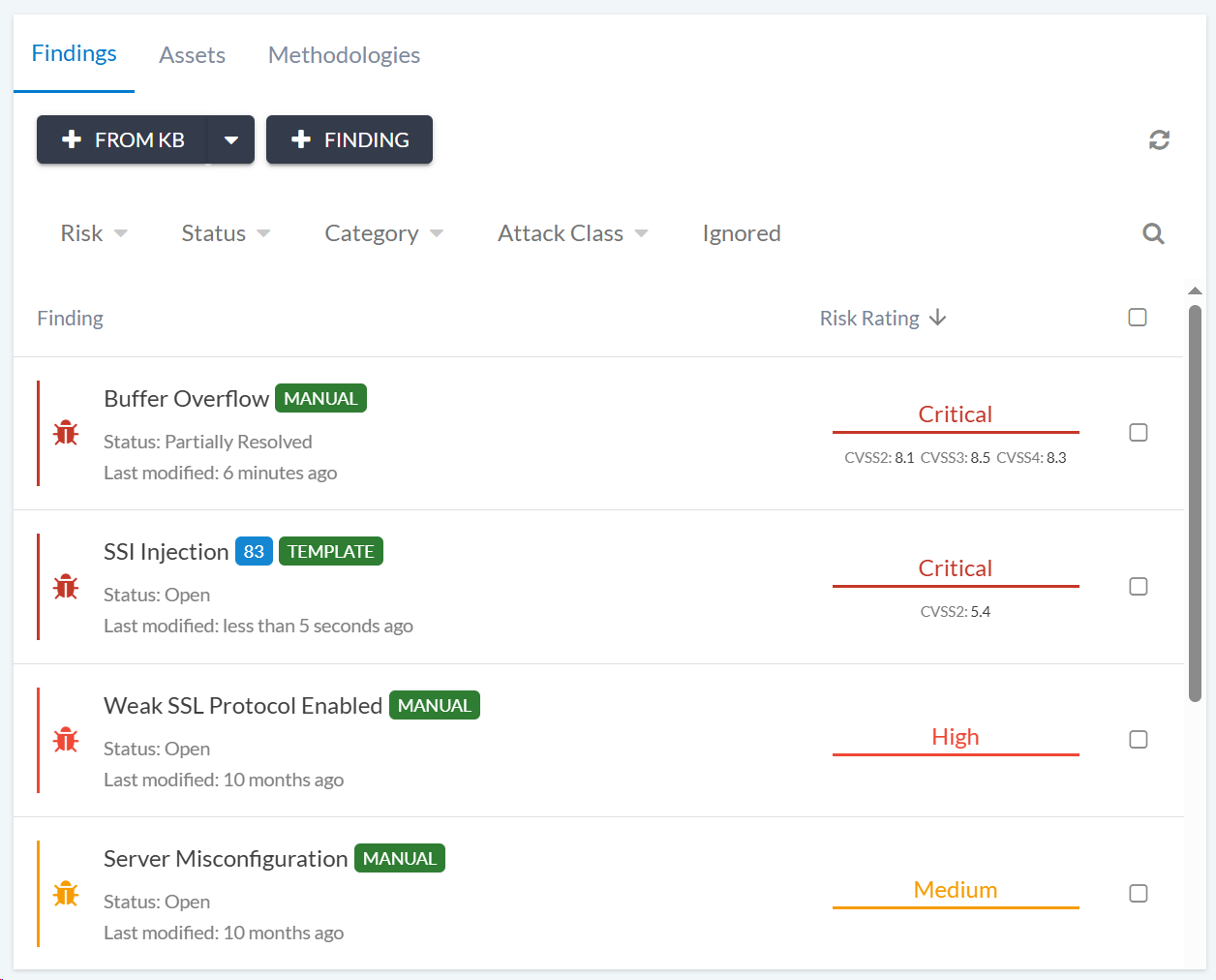Screen dimensions: 1216x980
Task: Click the 83 badge on SSI Injection
Action: tap(254, 552)
